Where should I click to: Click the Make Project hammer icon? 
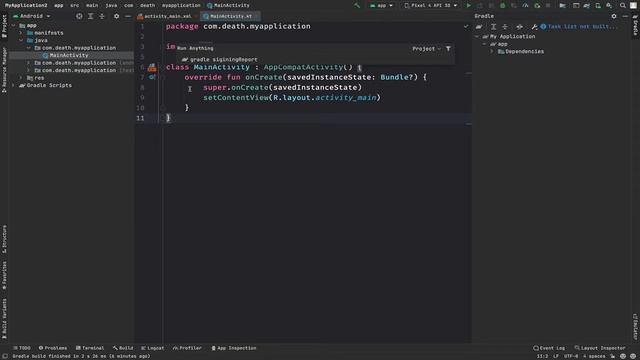[357, 6]
